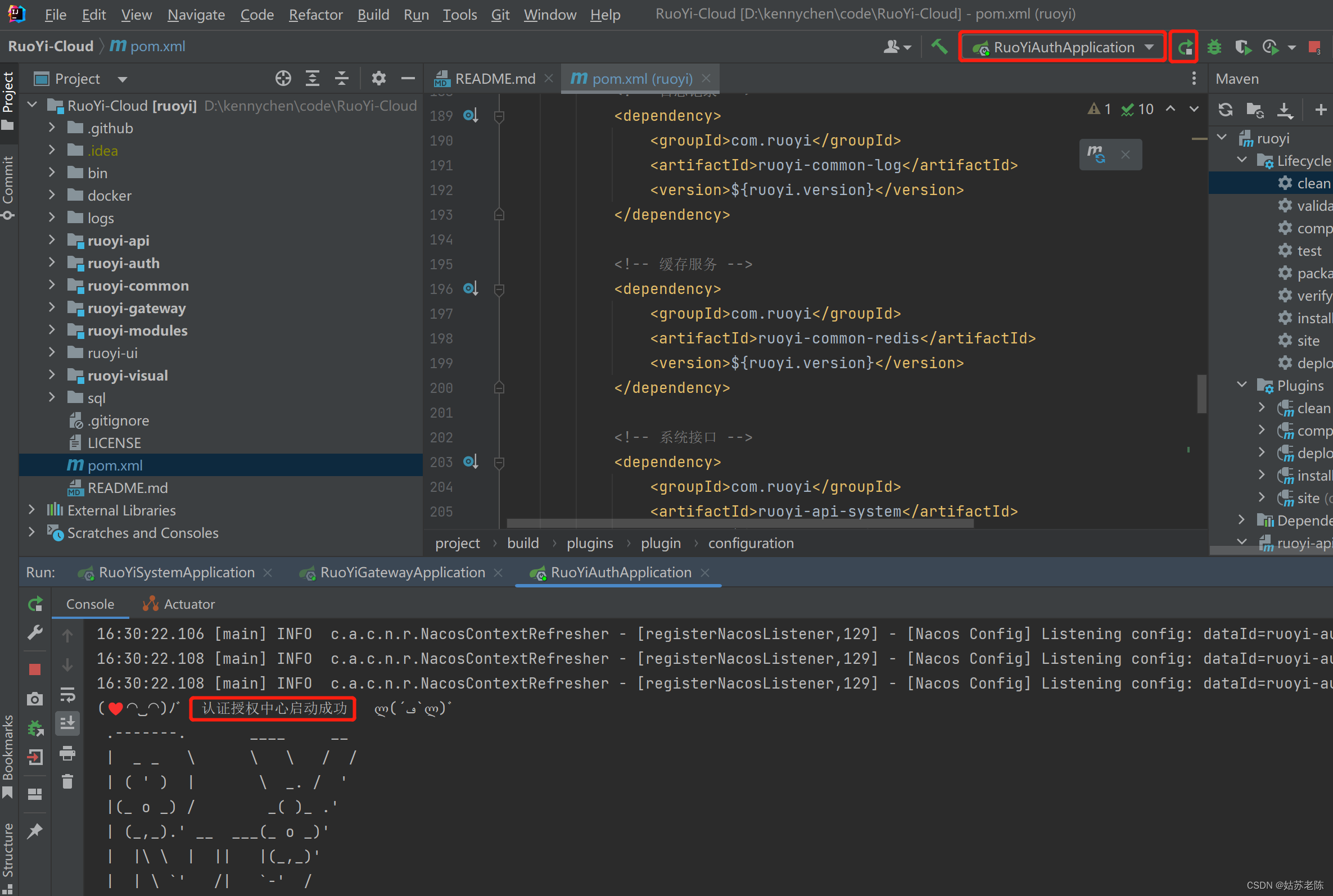Open the Refactor menu
1333x896 pixels.
point(315,14)
